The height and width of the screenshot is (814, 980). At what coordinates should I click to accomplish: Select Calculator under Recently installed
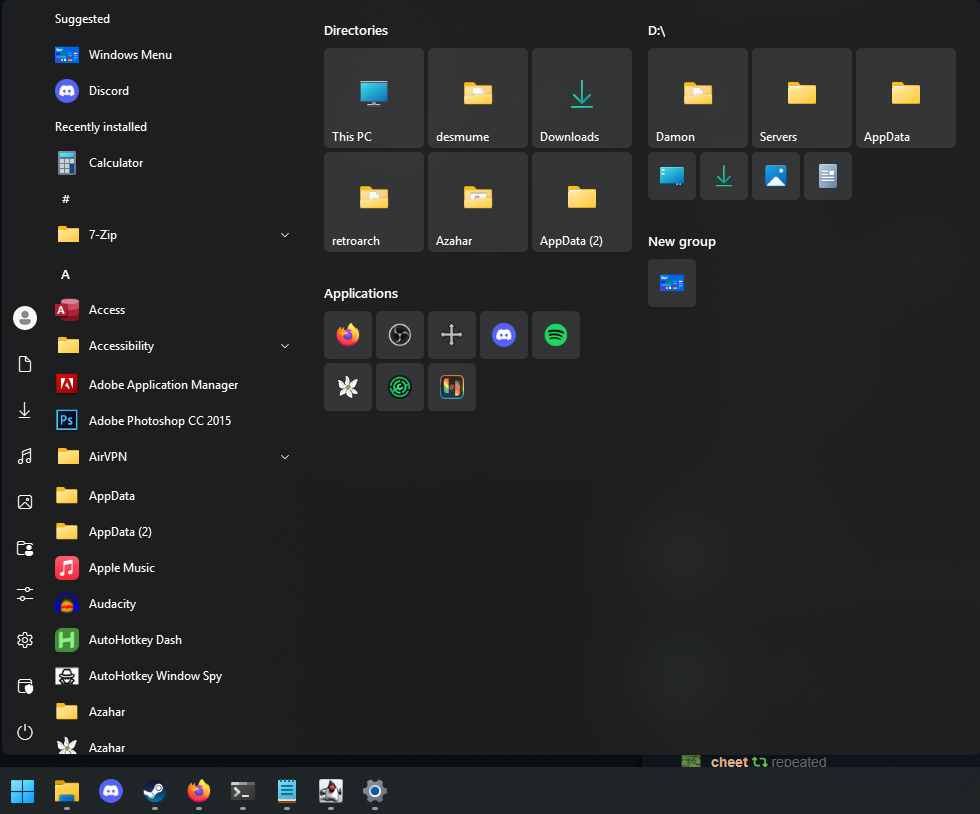point(115,163)
